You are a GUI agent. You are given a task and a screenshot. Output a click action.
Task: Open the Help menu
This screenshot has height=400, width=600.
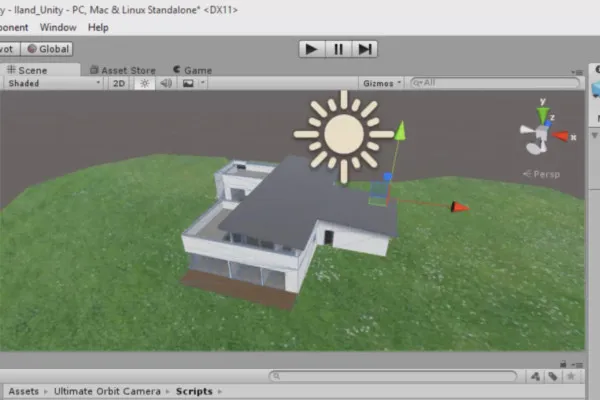pos(98,28)
